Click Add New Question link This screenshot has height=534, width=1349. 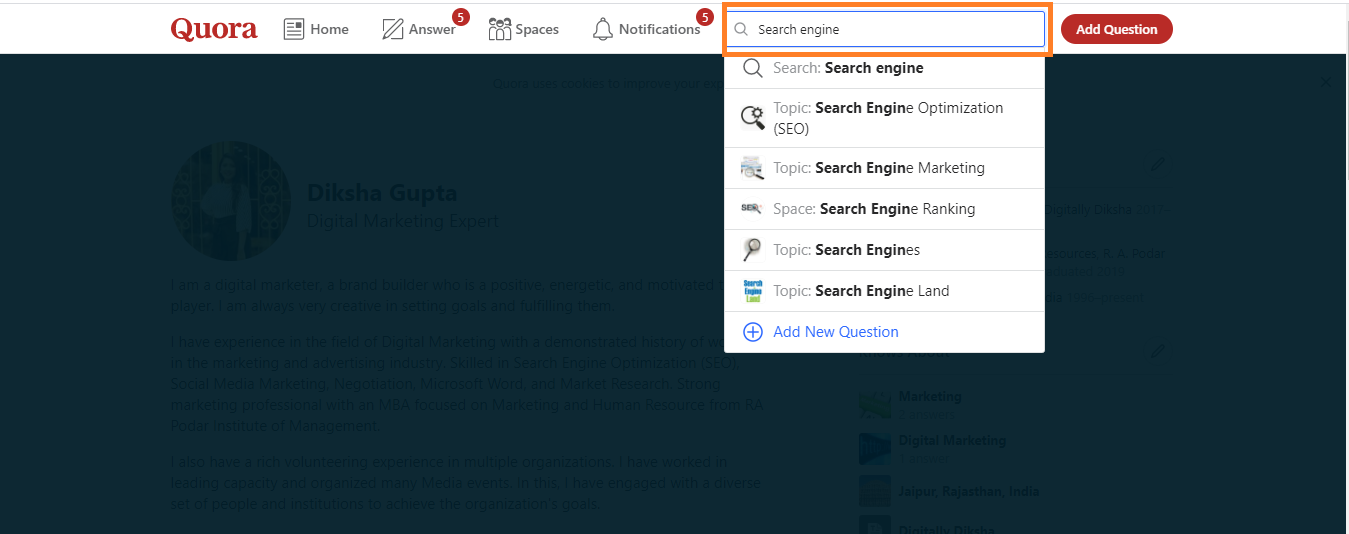pos(836,332)
